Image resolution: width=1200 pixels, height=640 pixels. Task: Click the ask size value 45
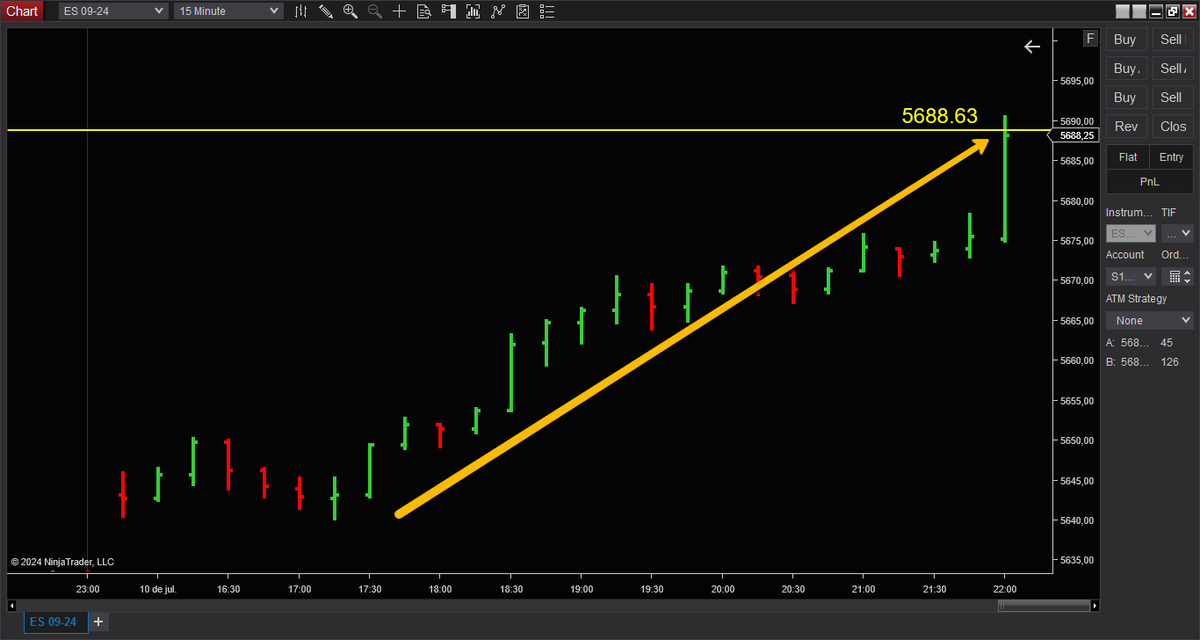[x=1166, y=343]
